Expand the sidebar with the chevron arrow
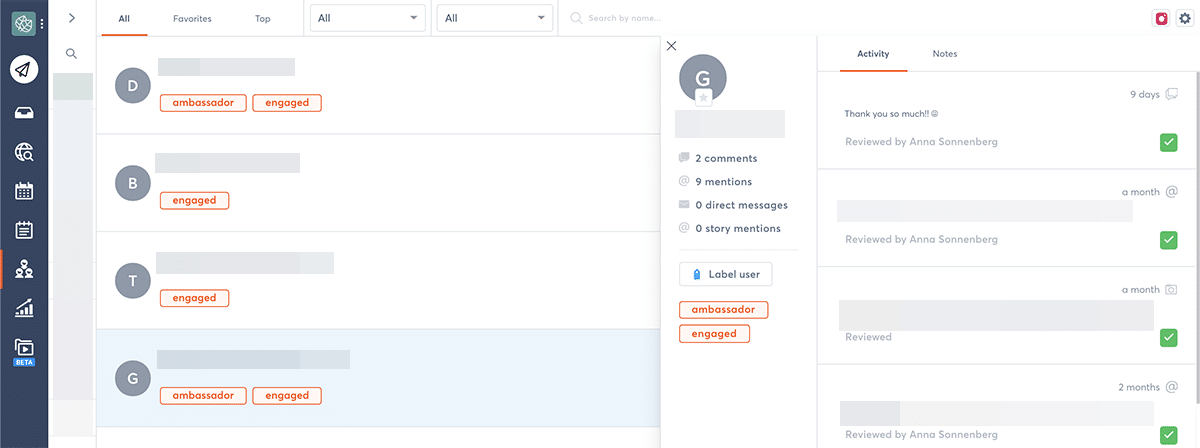Viewport: 1200px width, 448px height. click(72, 18)
